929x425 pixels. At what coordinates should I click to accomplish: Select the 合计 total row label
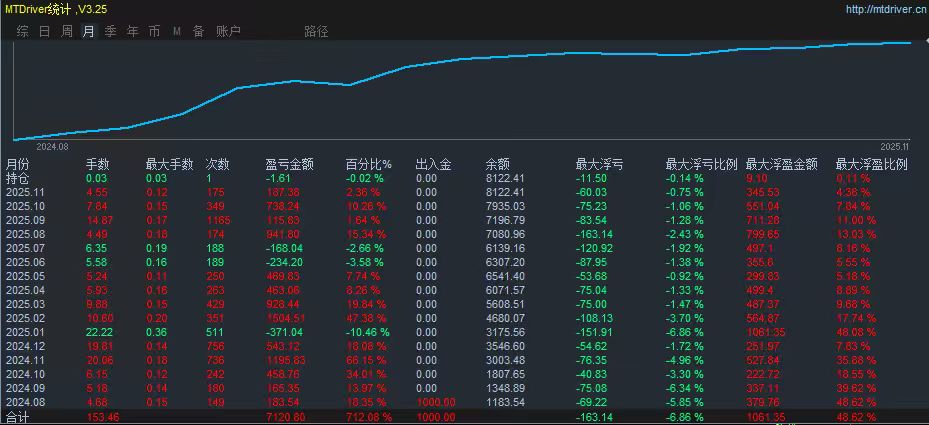[x=17, y=418]
